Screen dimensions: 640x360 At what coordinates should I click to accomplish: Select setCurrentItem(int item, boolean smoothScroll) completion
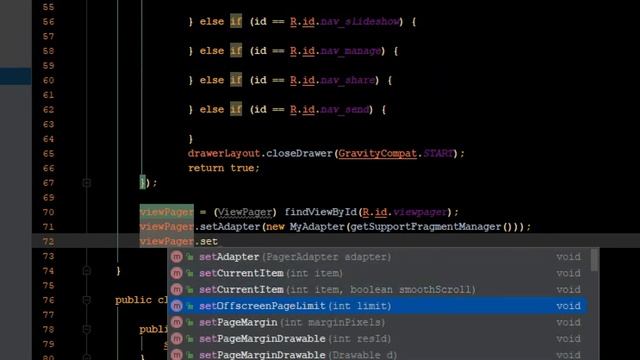pyautogui.click(x=378, y=289)
